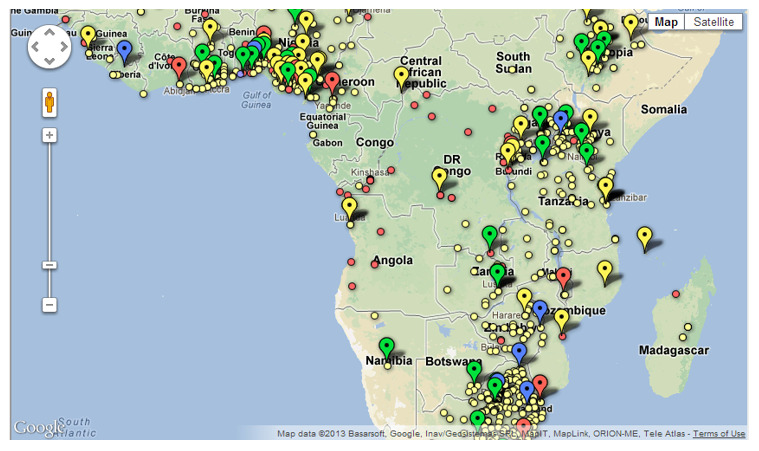This screenshot has height=451, width=759.
Task: Zoom in with the plus button
Action: (x=49, y=134)
